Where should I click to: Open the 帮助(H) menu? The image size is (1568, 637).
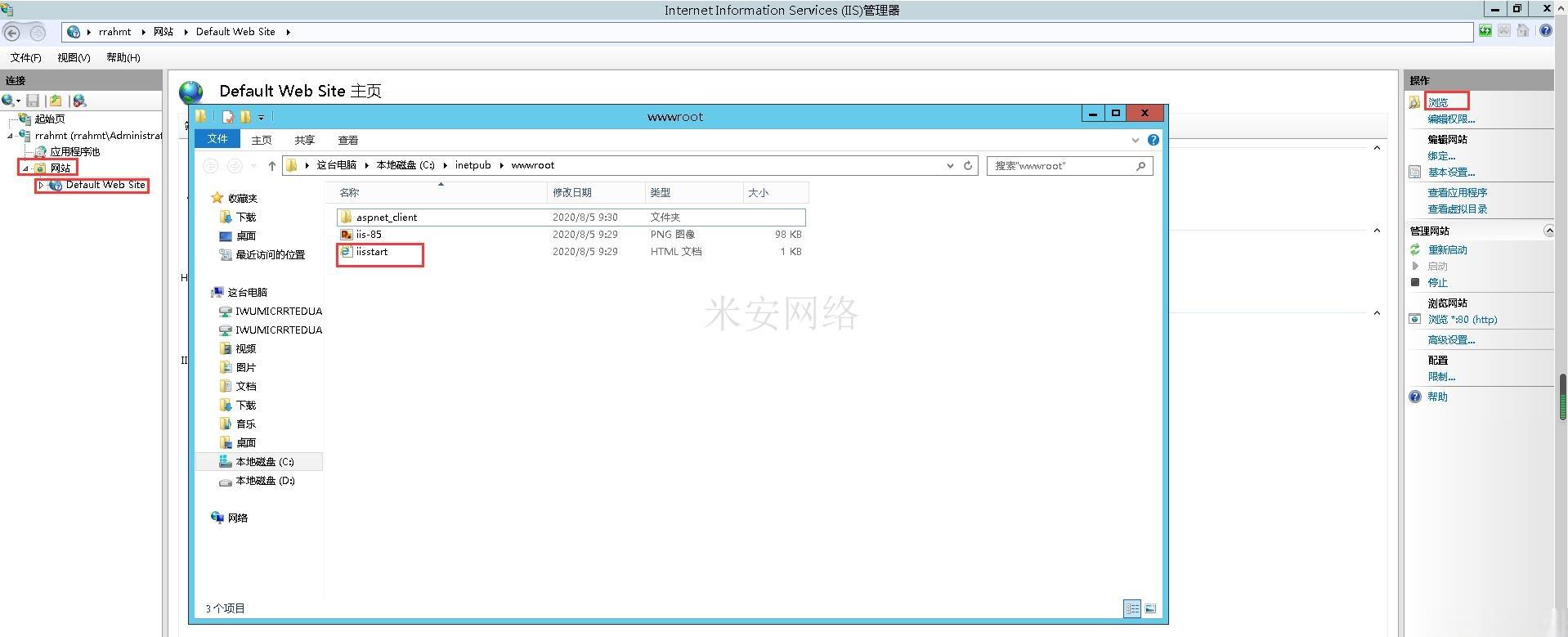123,57
